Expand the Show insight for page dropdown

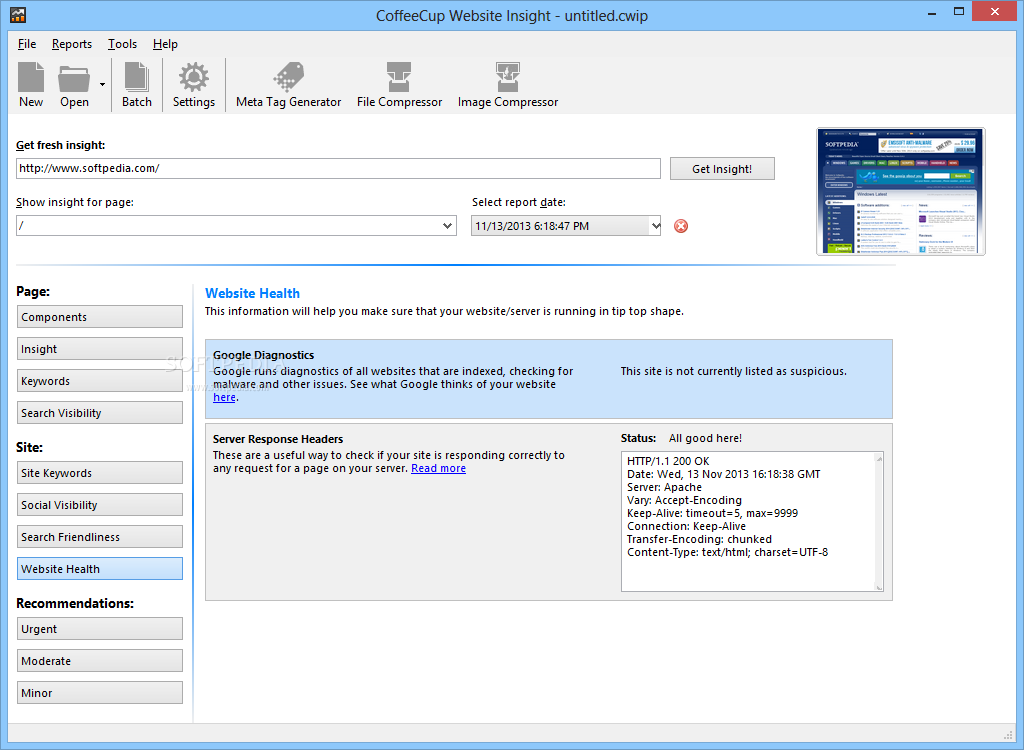(x=447, y=226)
